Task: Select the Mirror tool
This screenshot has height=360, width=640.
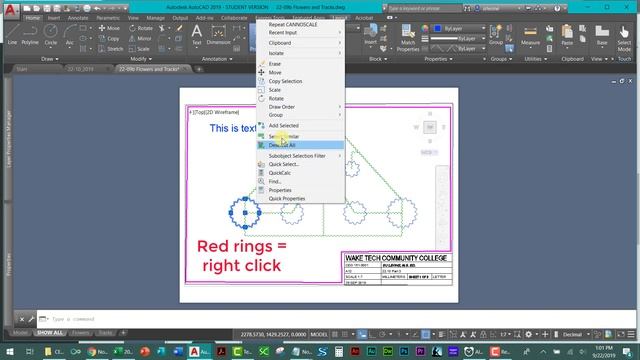Action: [x=140, y=38]
